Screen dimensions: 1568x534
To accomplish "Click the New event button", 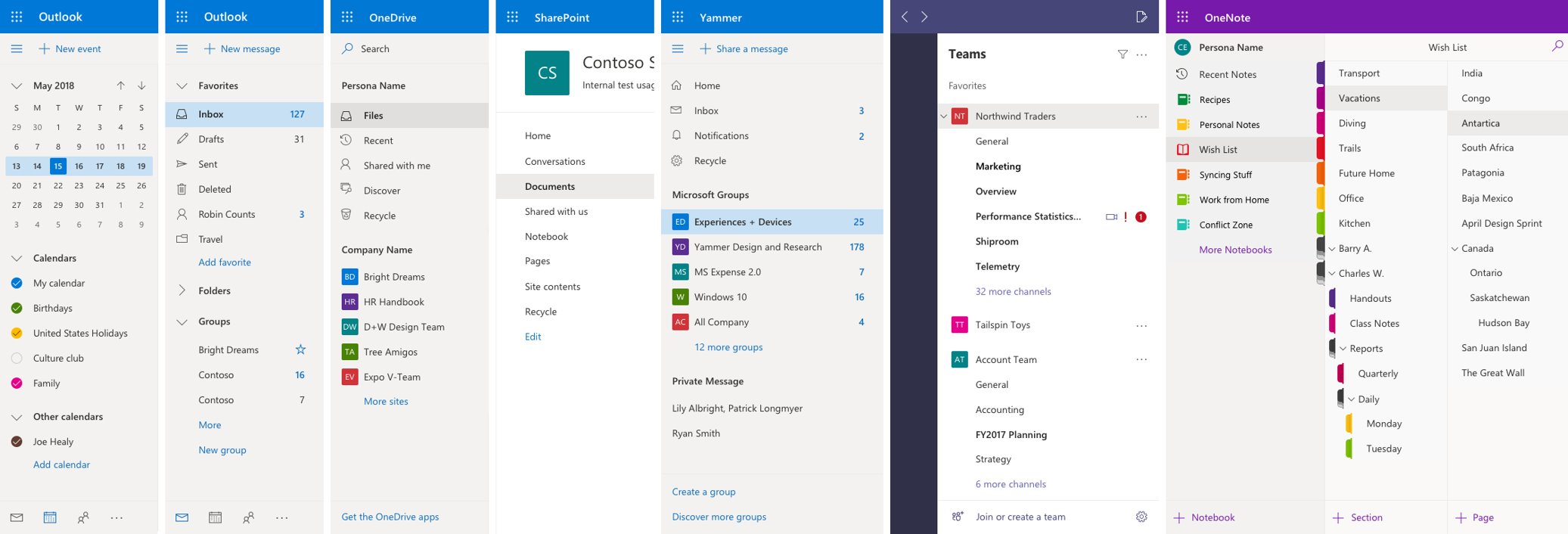I will (69, 48).
